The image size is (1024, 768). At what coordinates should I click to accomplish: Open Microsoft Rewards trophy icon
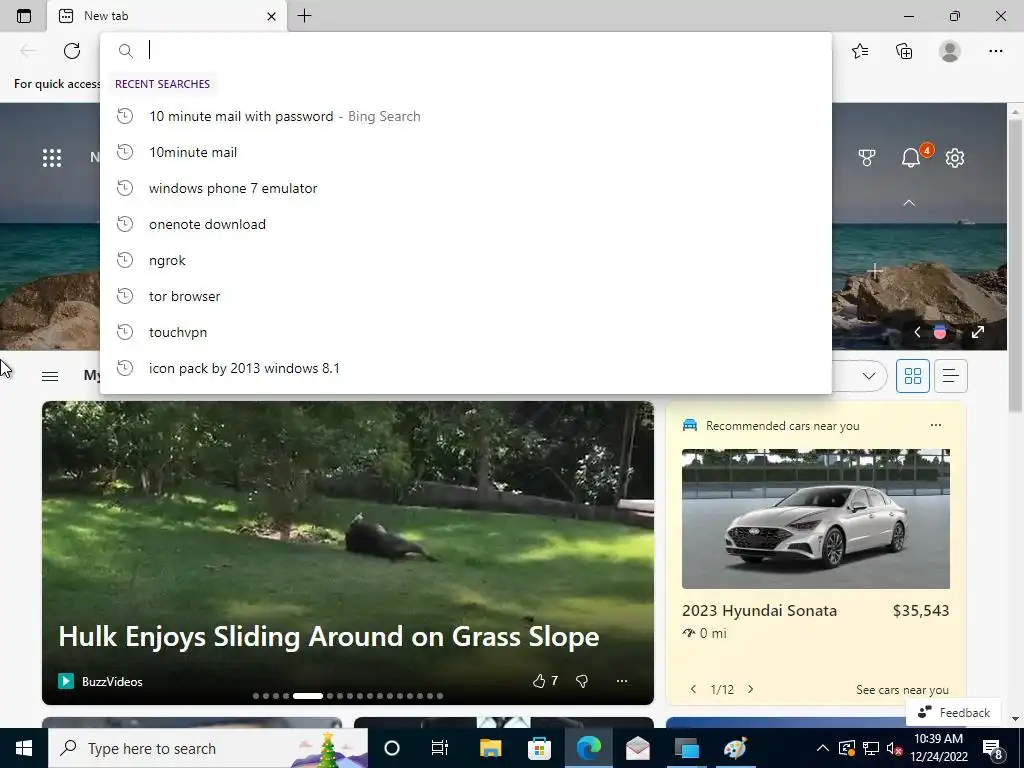tap(867, 157)
